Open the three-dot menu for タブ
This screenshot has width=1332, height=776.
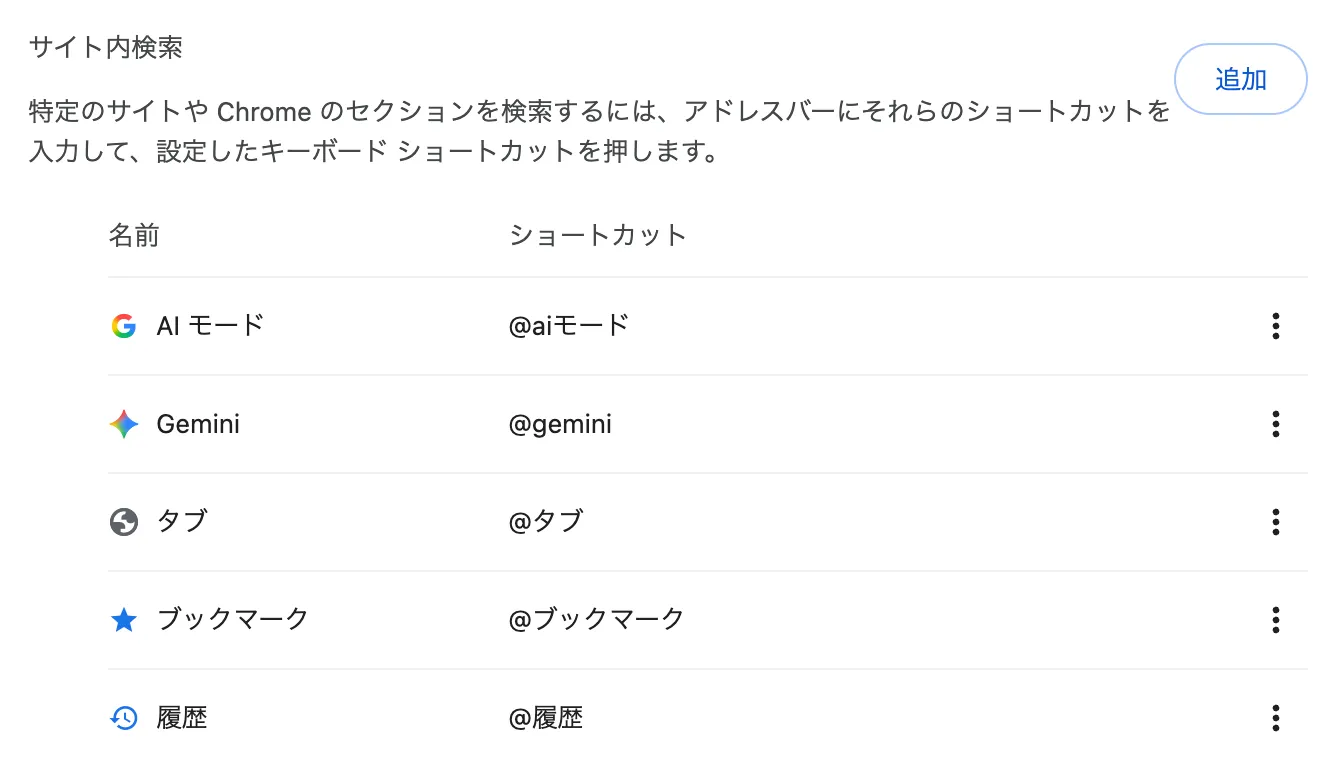point(1275,521)
